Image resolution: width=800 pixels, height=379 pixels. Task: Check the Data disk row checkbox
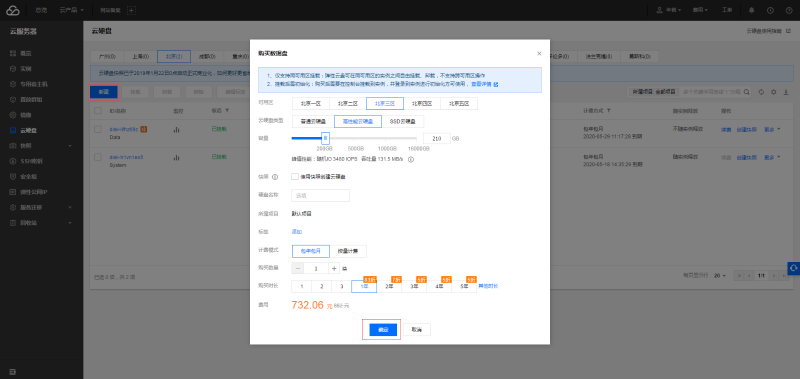[x=97, y=130]
